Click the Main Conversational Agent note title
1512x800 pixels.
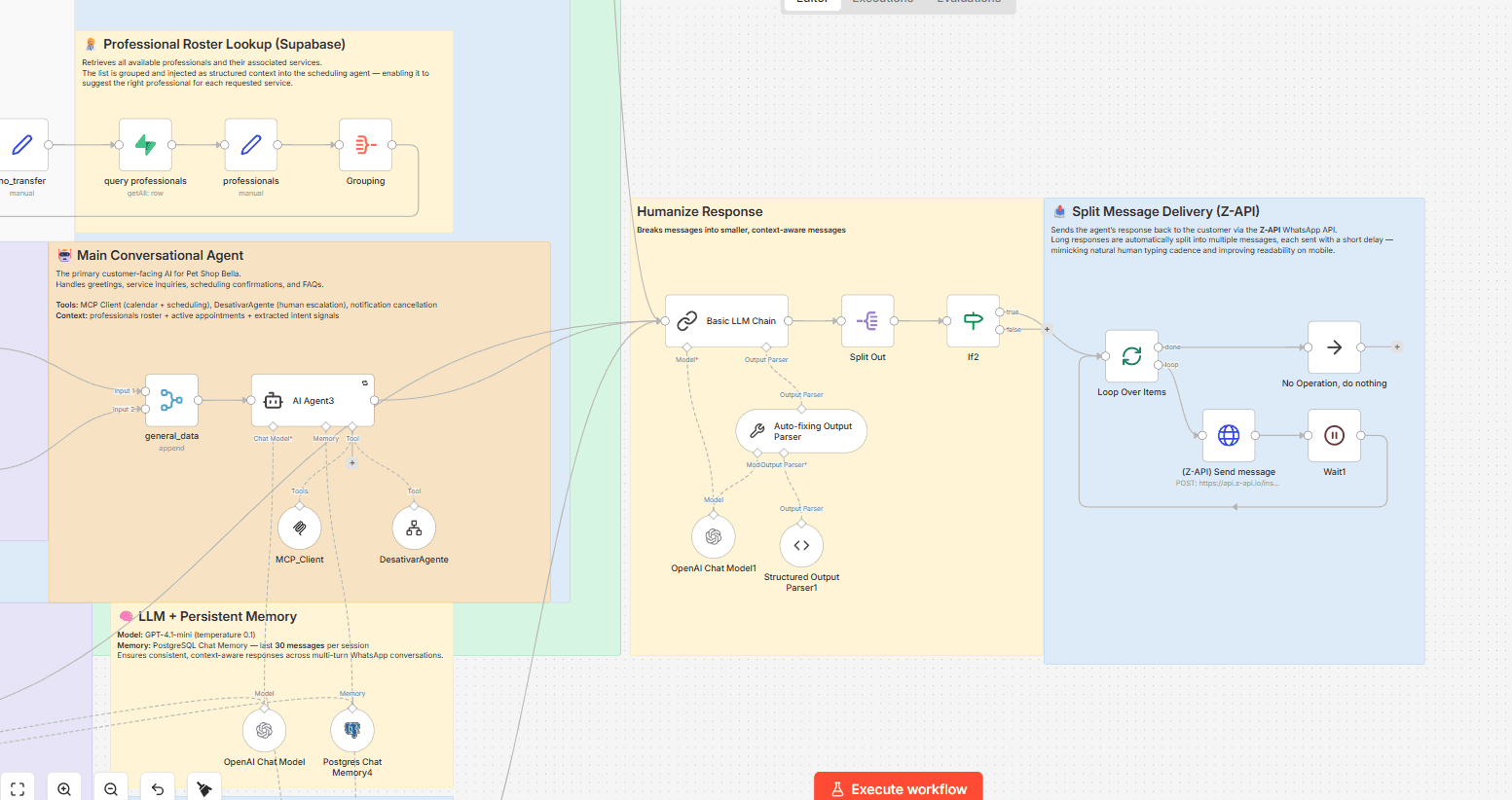[160, 255]
